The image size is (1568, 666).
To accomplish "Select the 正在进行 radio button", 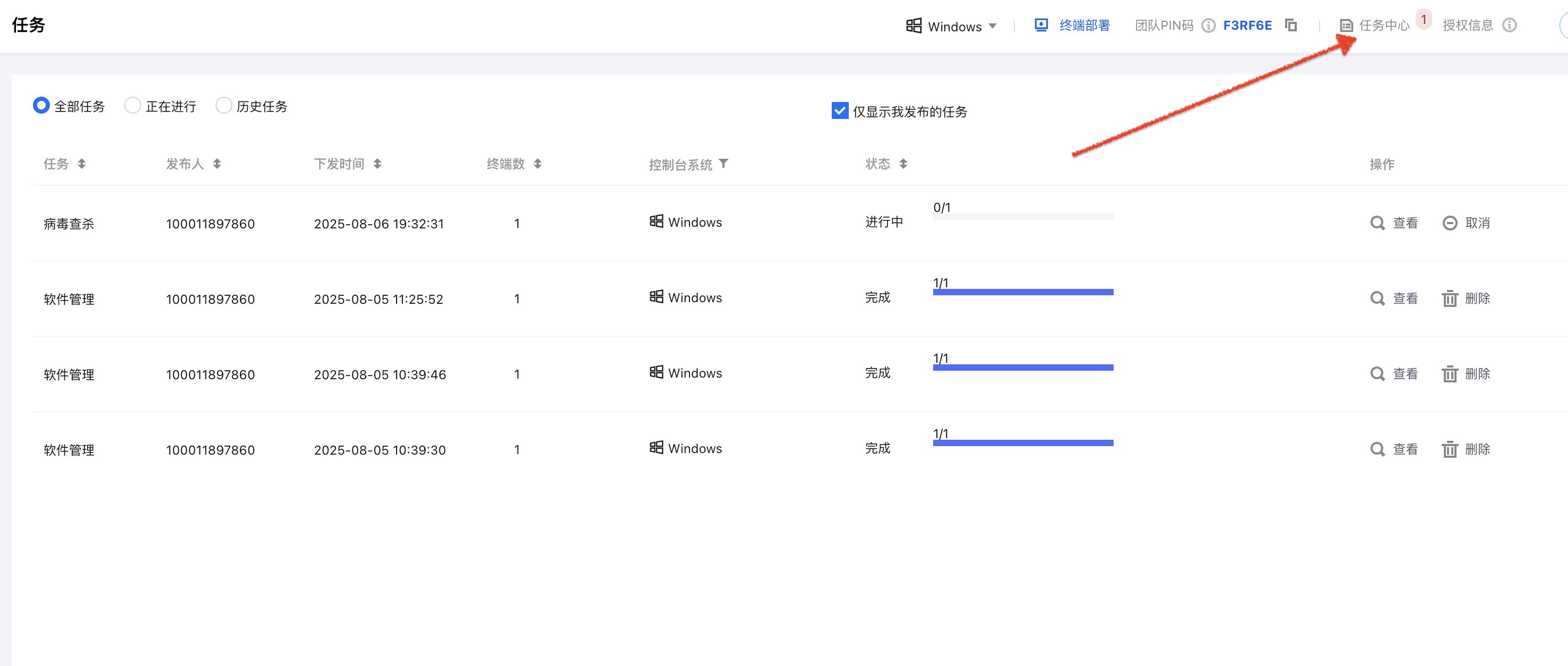I will tap(132, 106).
